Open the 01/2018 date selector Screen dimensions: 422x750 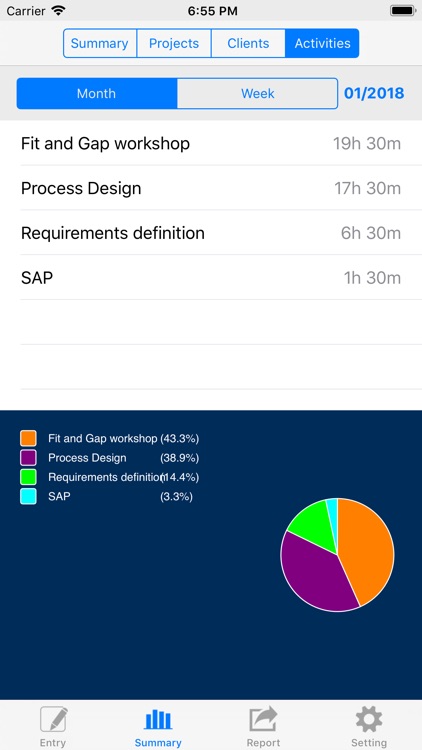click(x=374, y=93)
